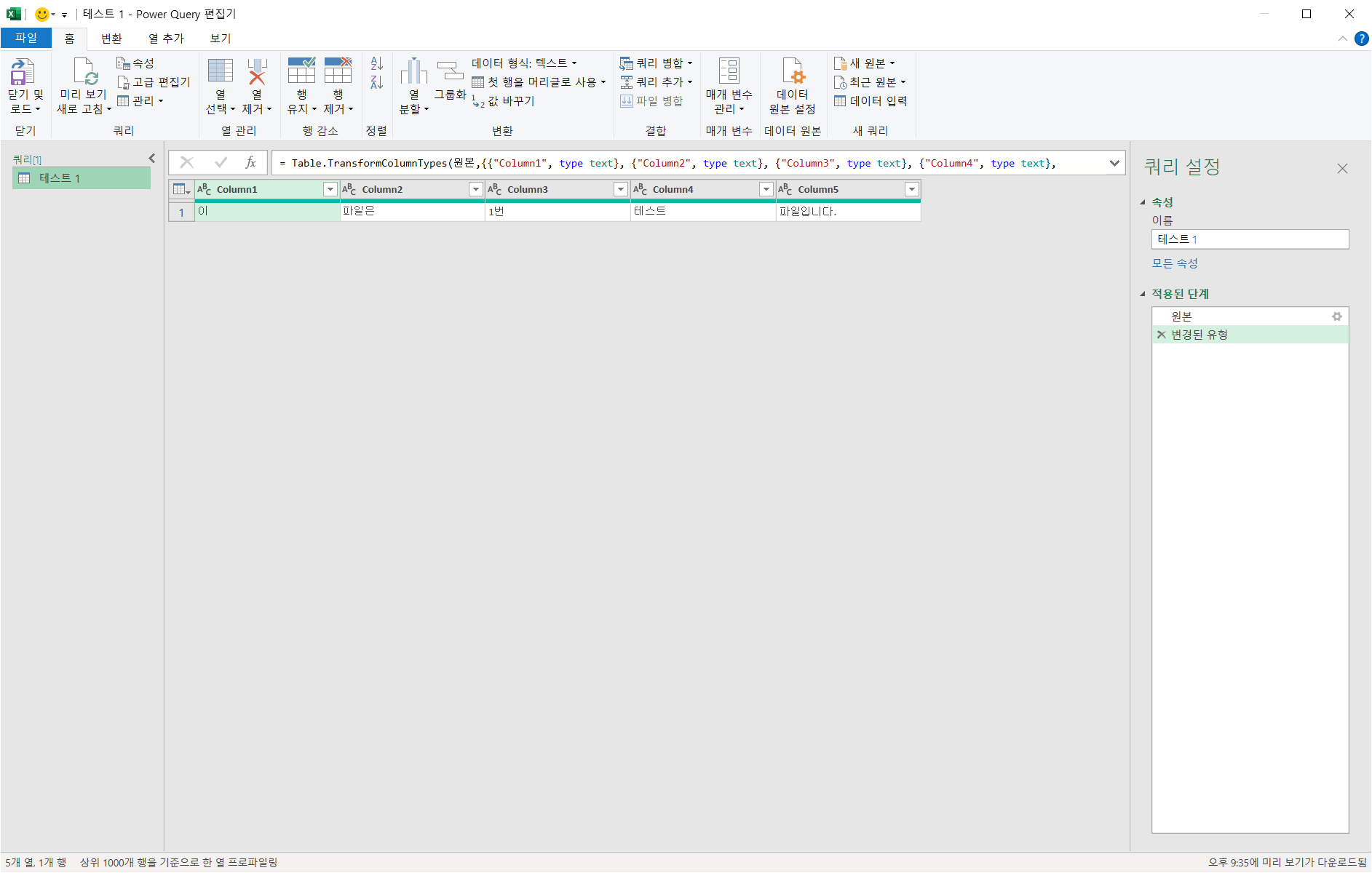
Task: Close the Query Settings (쿼리 설정) pane
Action: pos(1342,169)
